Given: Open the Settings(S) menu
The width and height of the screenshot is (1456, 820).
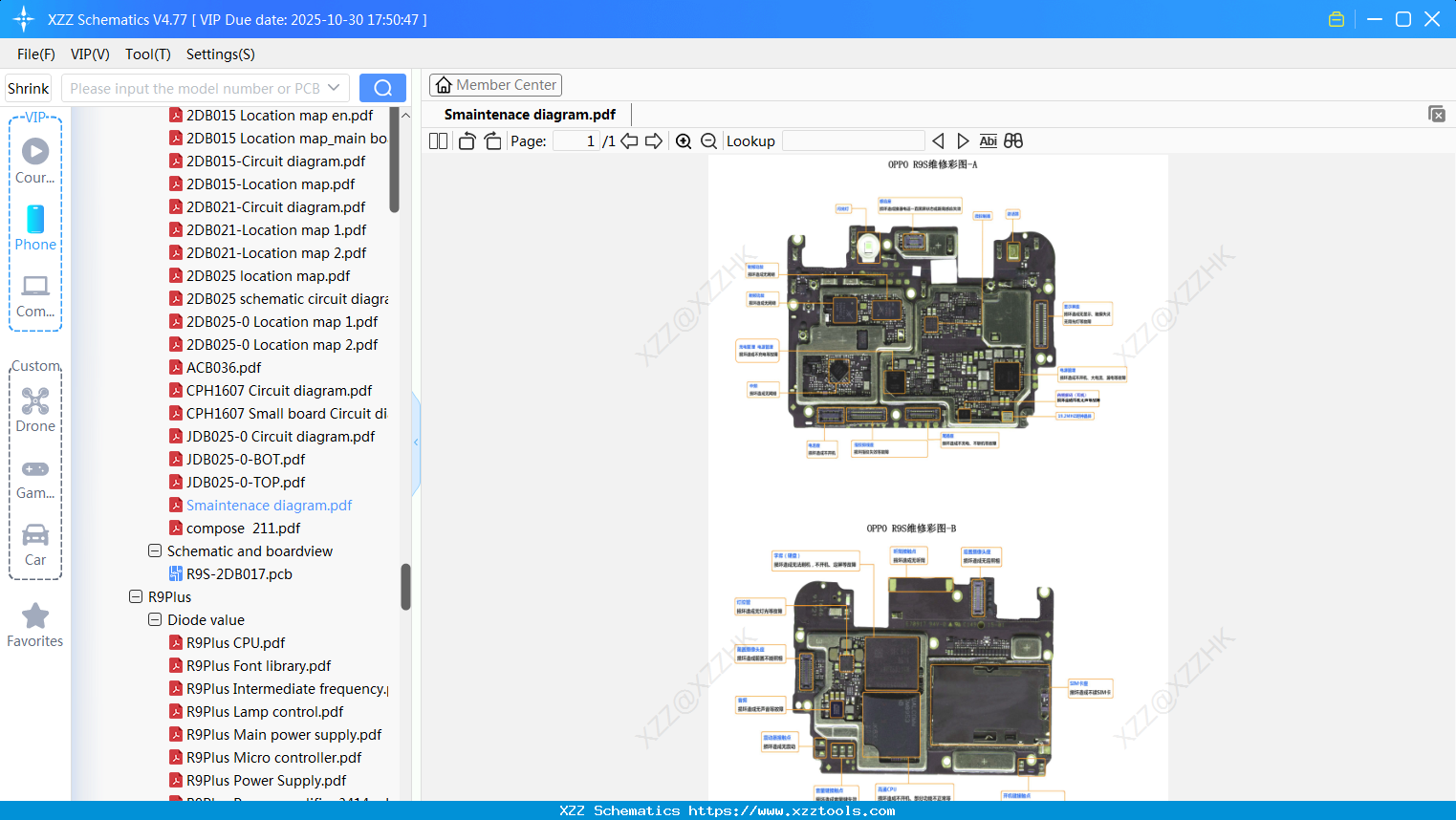Looking at the screenshot, I should (x=219, y=54).
